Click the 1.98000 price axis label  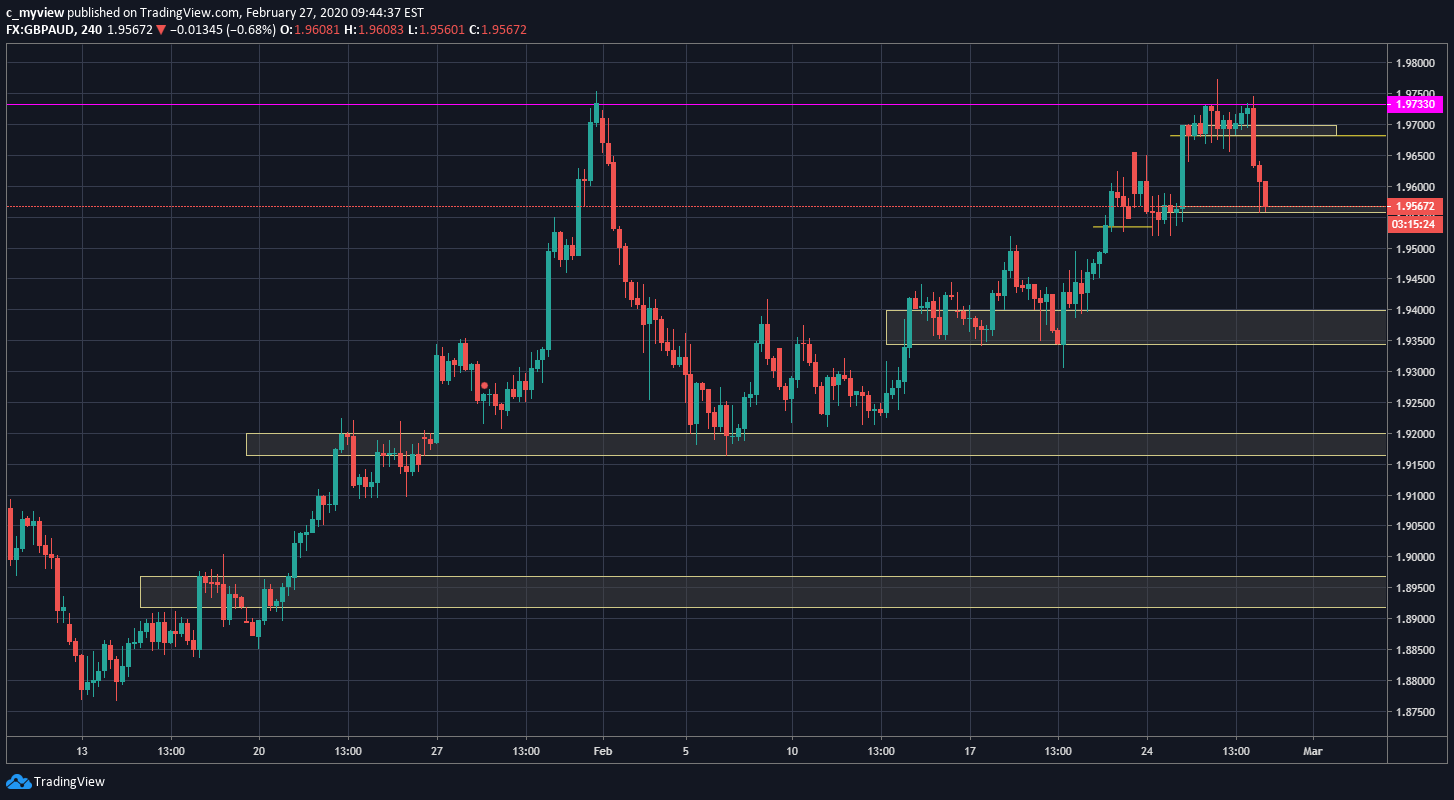tap(1415, 63)
